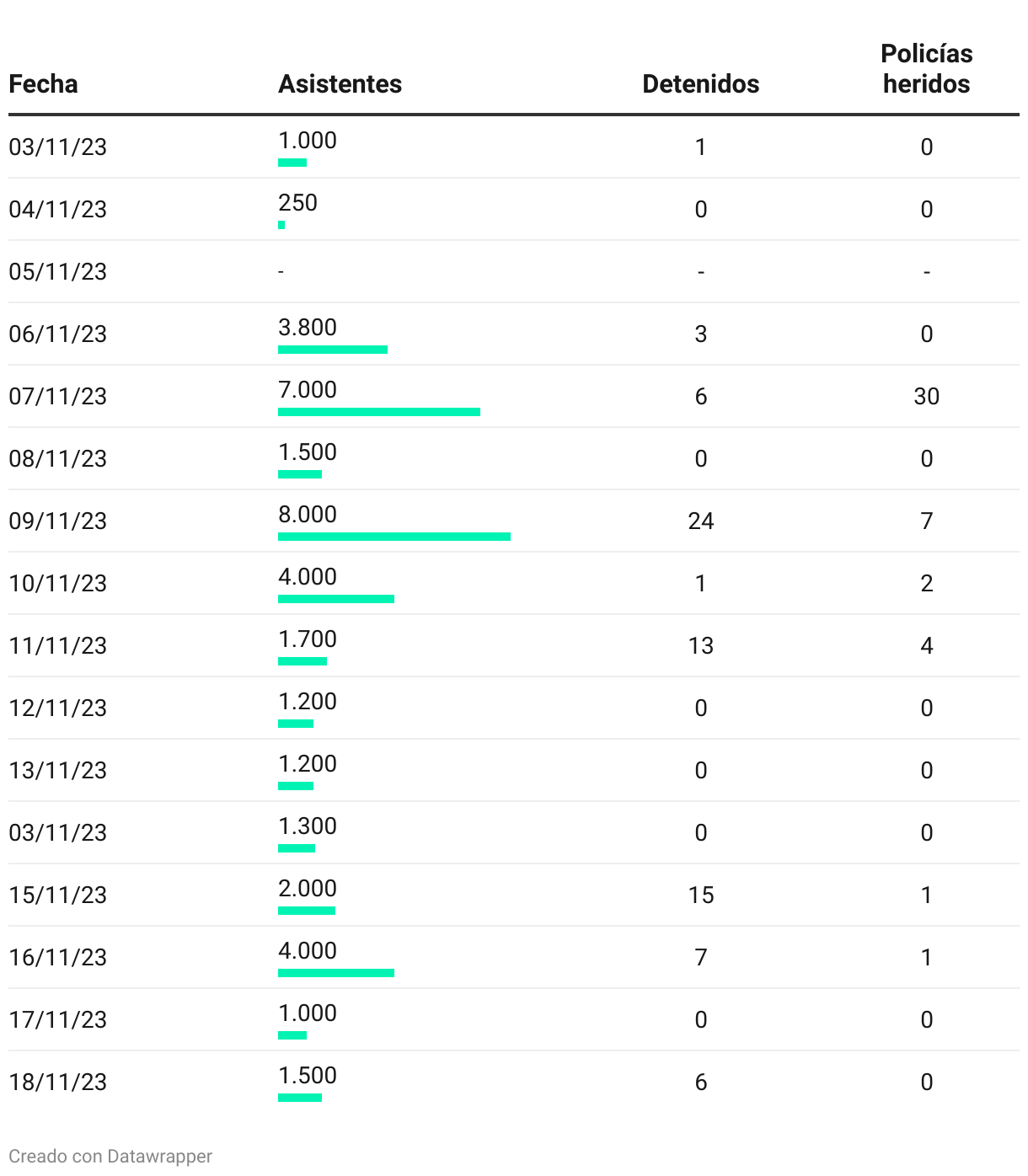This screenshot has height=1176, width=1028.
Task: Select the 3.800 attendees value
Action: tap(308, 328)
